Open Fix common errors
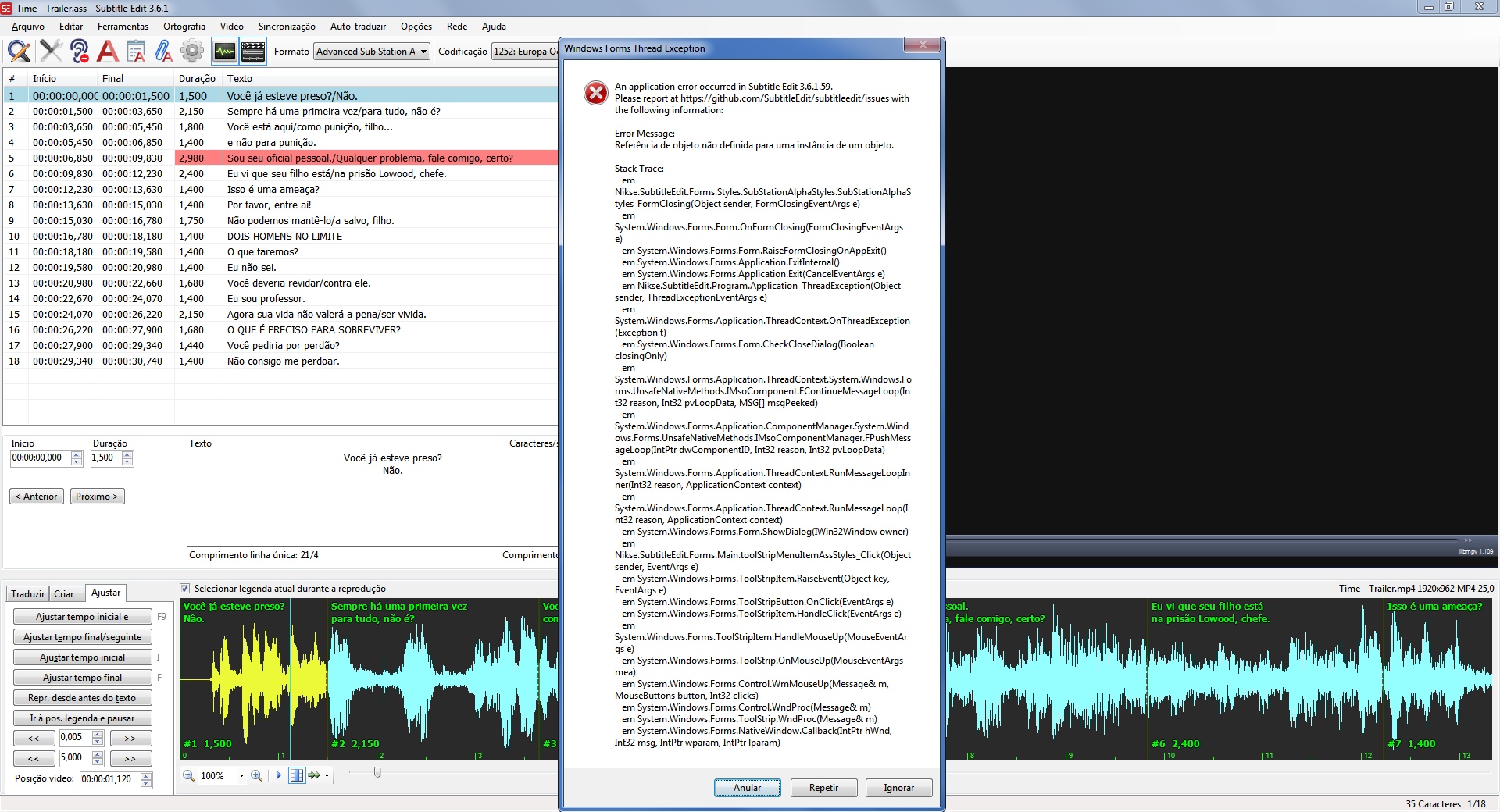The width and height of the screenshot is (1500, 812). 52,51
